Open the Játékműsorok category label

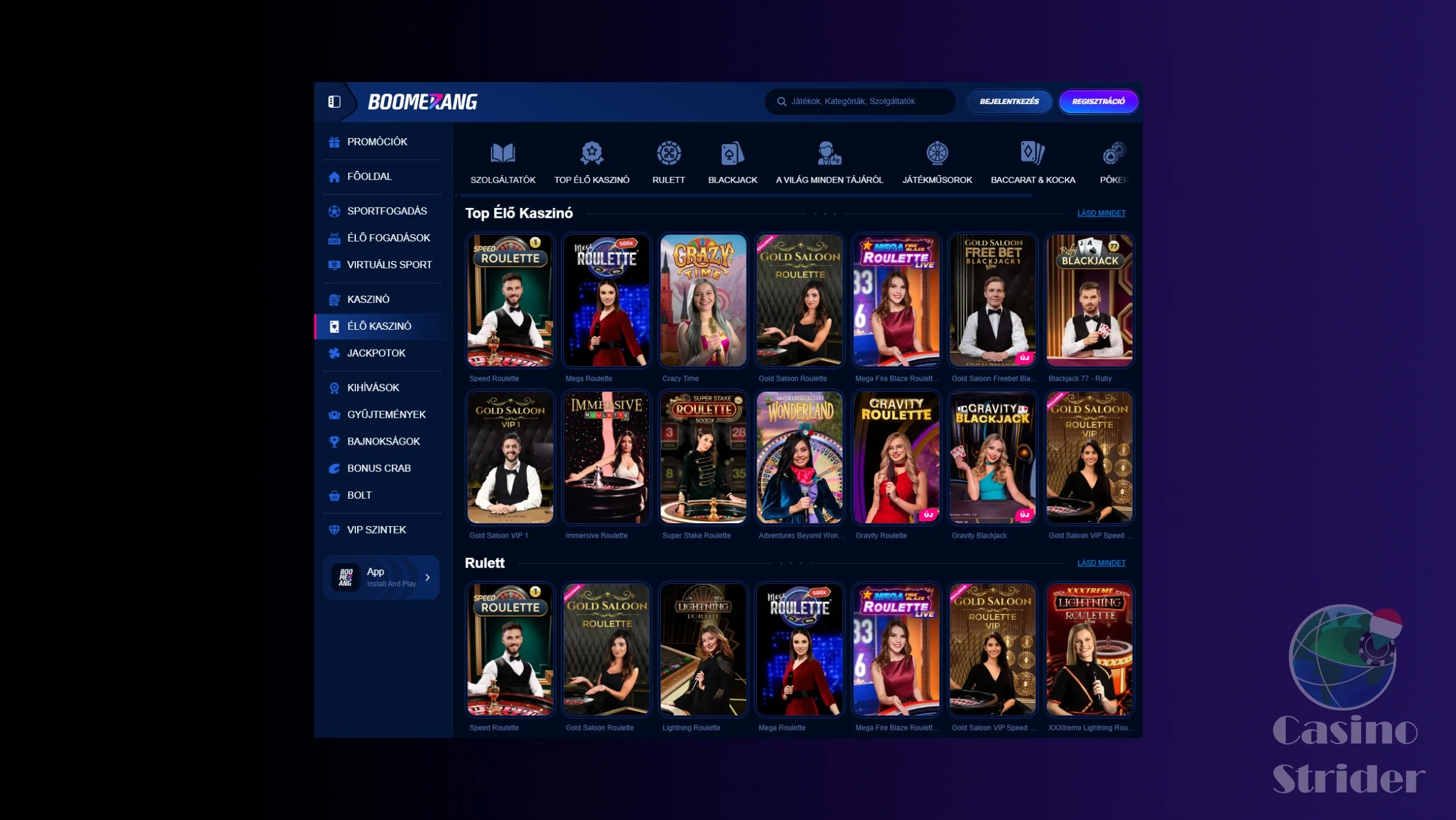click(937, 180)
